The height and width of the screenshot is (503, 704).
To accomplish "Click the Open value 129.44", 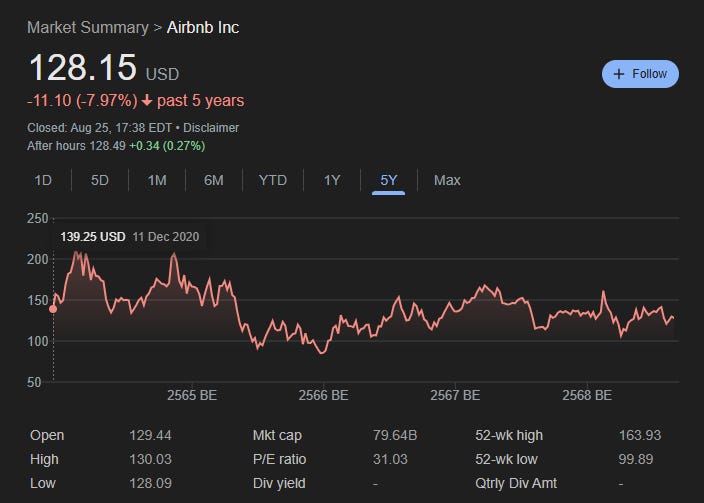I will 150,435.
